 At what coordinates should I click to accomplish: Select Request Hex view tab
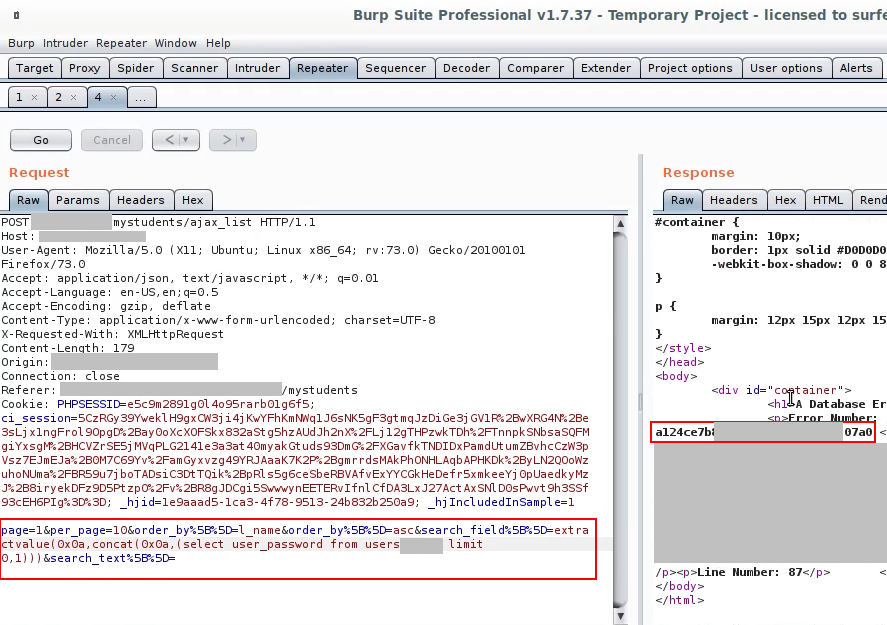pos(193,200)
